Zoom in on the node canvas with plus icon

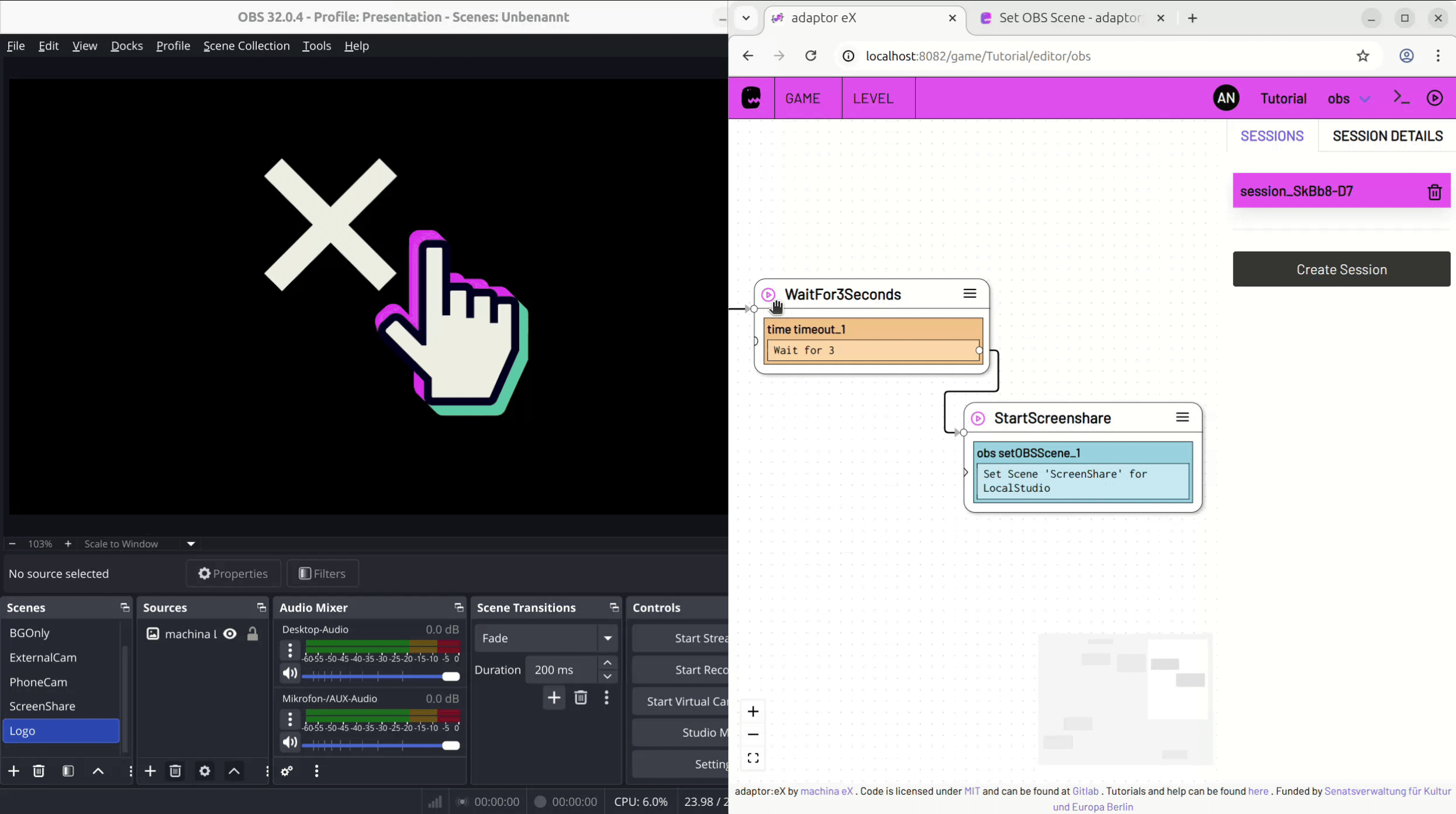click(x=753, y=711)
